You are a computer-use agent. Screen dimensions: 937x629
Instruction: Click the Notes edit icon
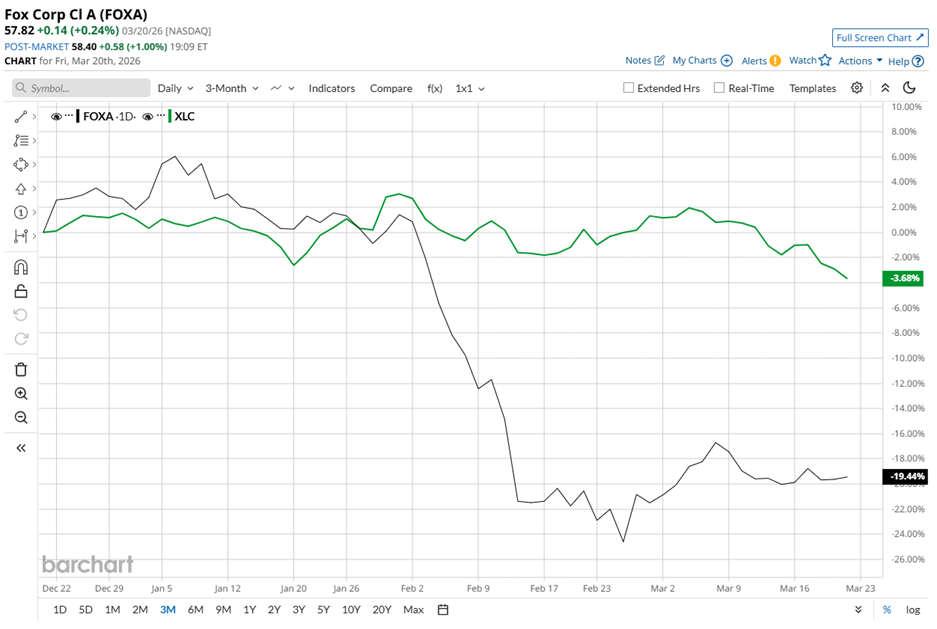coord(660,60)
